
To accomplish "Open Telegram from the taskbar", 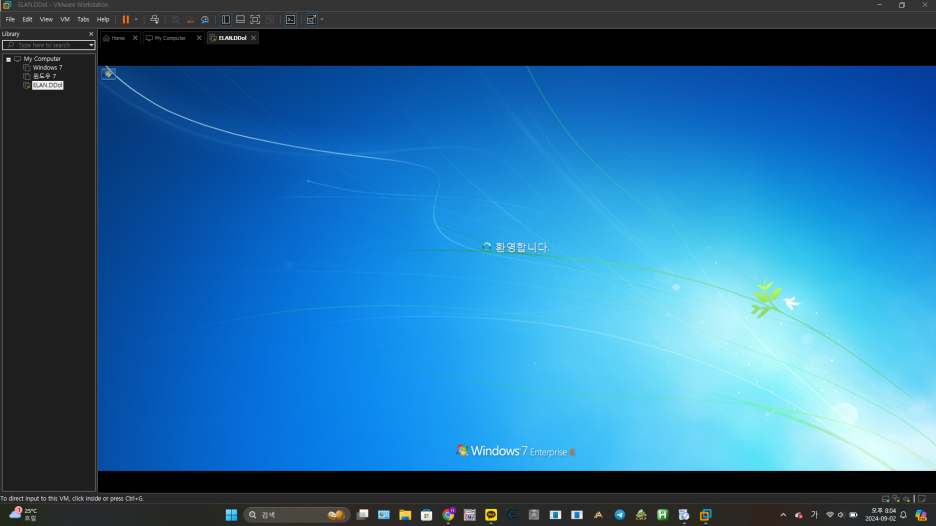I will pos(620,515).
